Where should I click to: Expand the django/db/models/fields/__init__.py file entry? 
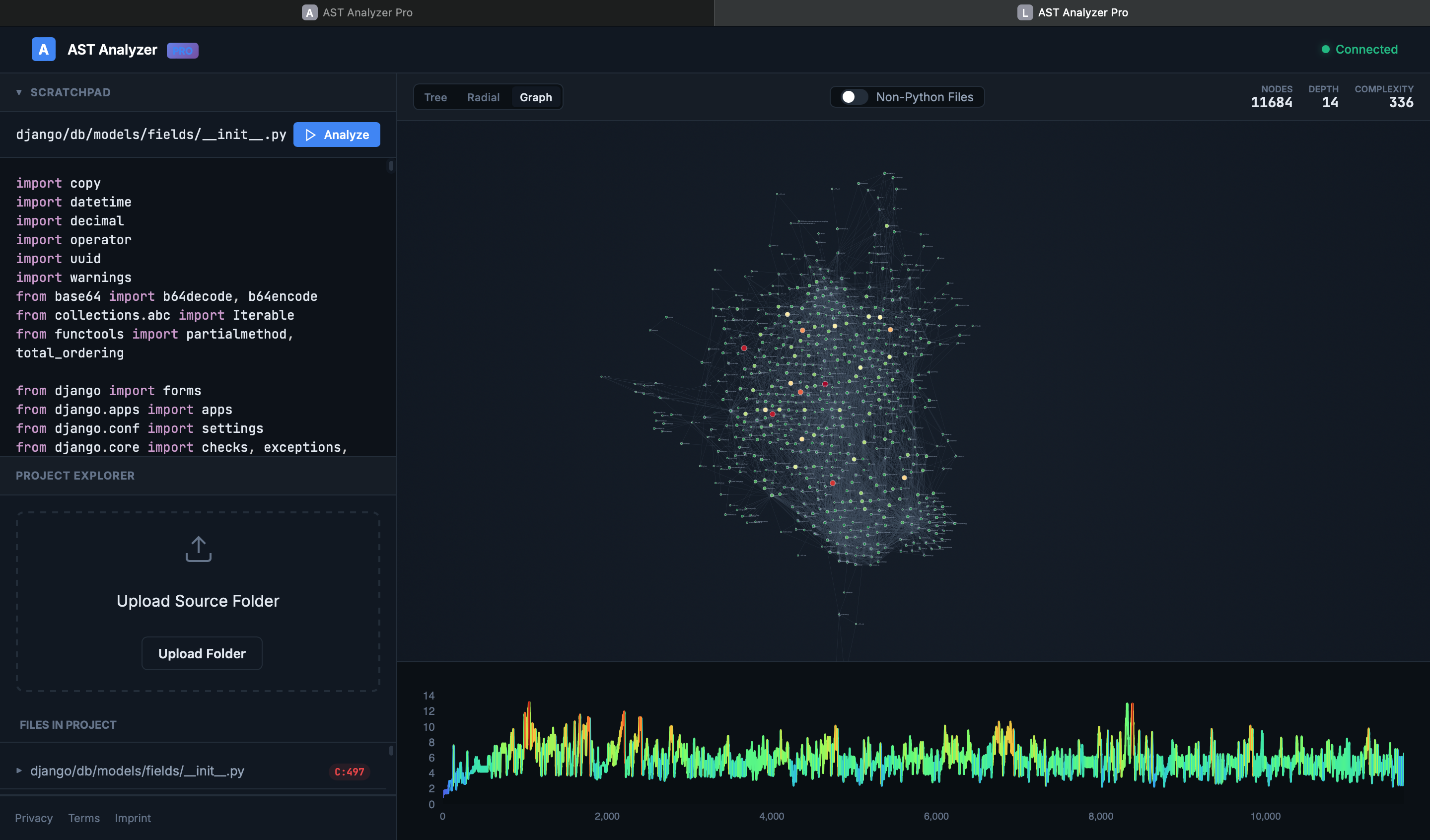(x=19, y=771)
